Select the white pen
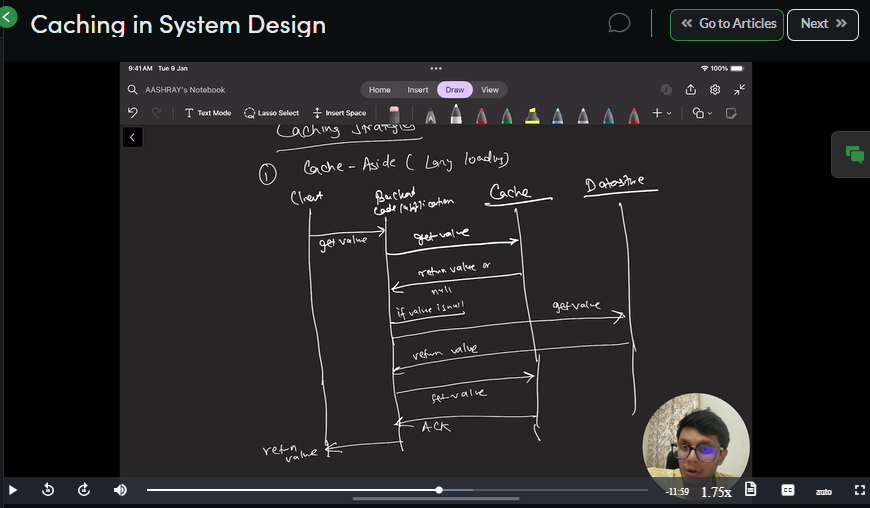The image size is (870, 508). [456, 114]
